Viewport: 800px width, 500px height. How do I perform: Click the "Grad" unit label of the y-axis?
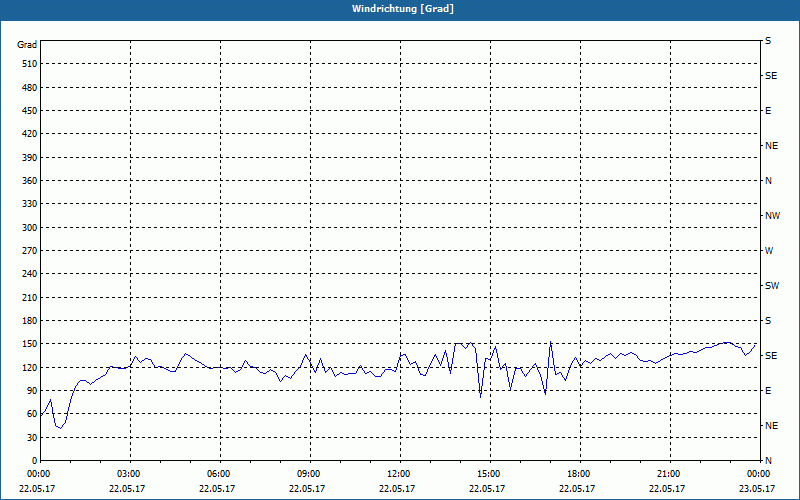pyautogui.click(x=27, y=45)
